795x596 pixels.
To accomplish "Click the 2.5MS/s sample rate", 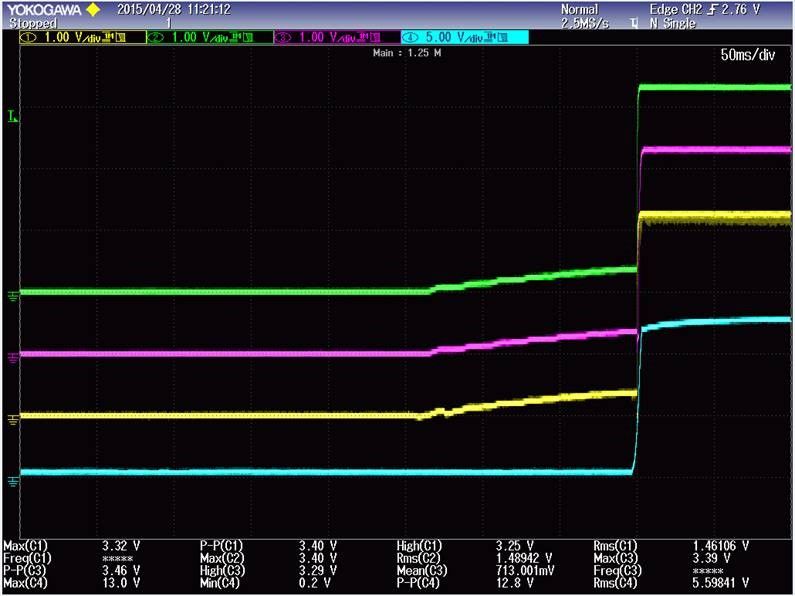I will point(585,23).
